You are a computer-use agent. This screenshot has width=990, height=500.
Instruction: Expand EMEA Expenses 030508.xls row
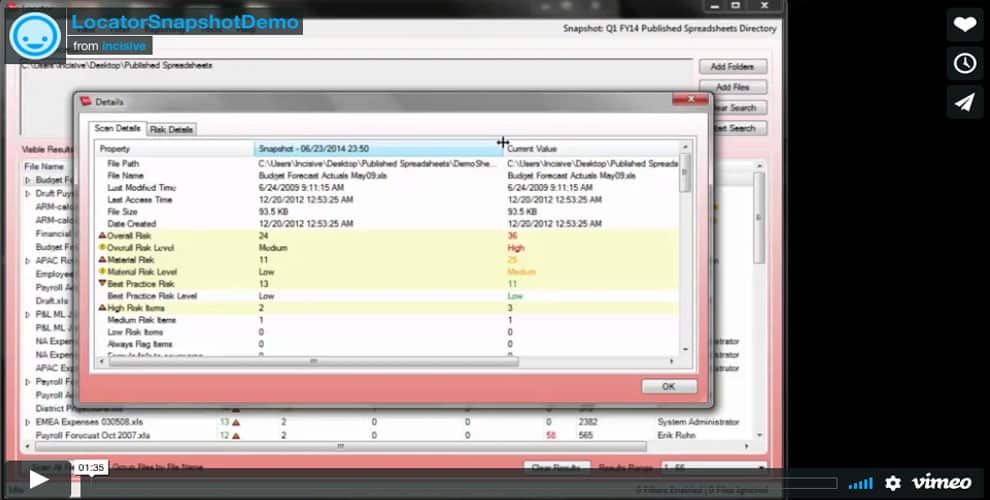click(x=27, y=422)
